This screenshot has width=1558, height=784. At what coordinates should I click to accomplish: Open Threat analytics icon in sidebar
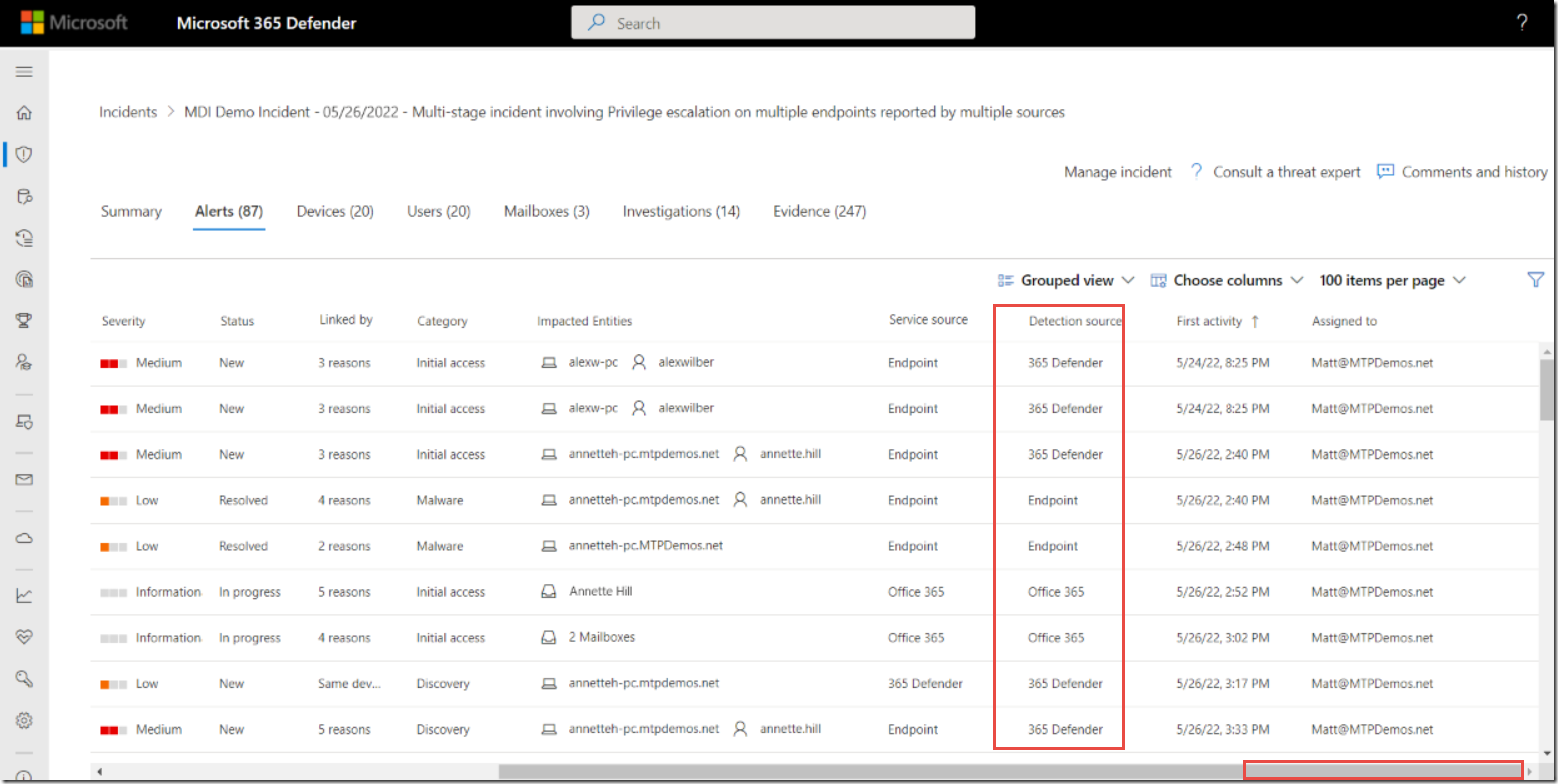tap(24, 279)
